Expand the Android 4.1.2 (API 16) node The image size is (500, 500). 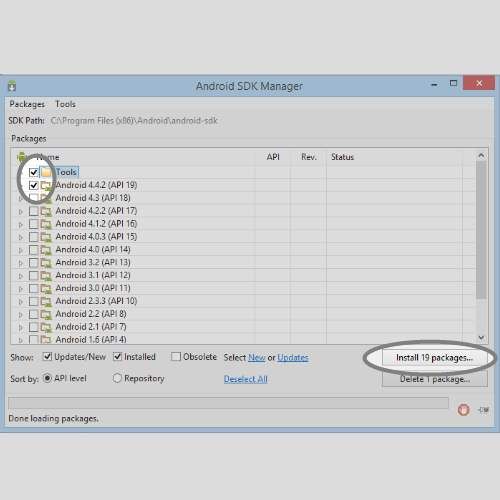pos(21,224)
